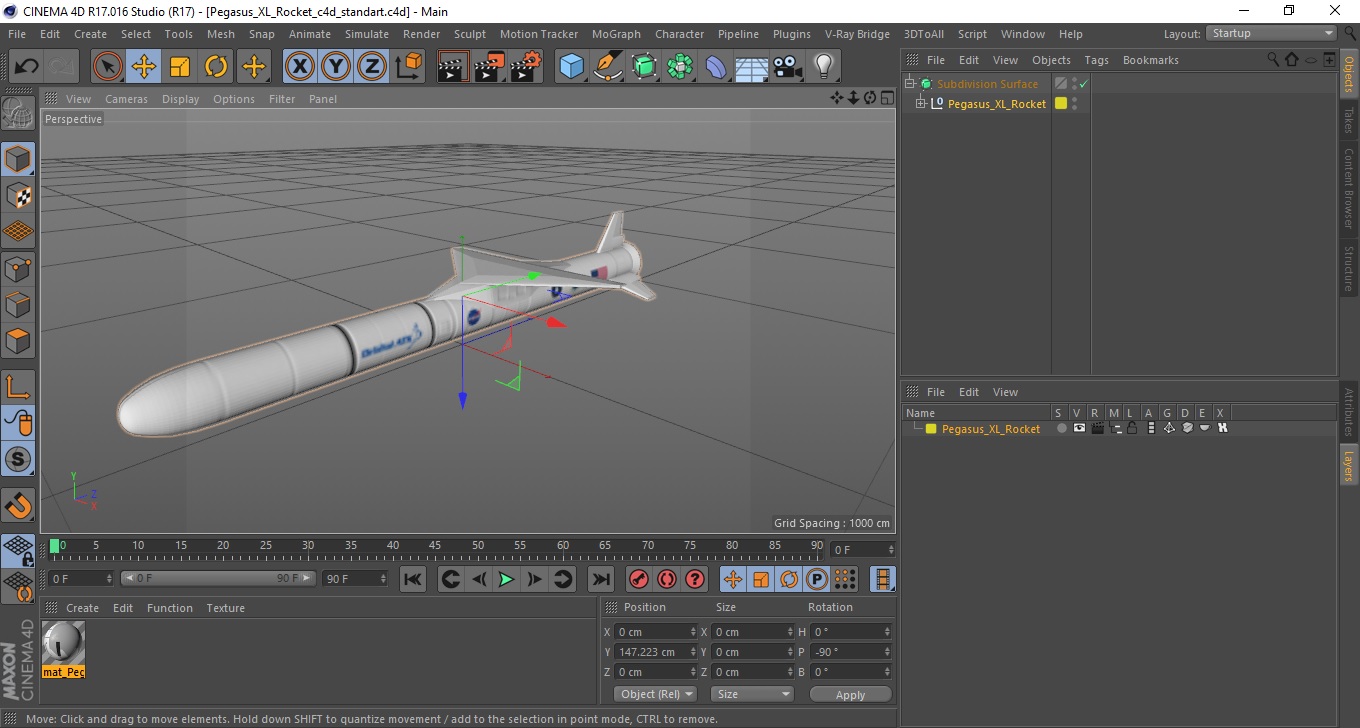Viewport: 1360px width, 728px height.
Task: Add a Light object
Action: click(824, 67)
